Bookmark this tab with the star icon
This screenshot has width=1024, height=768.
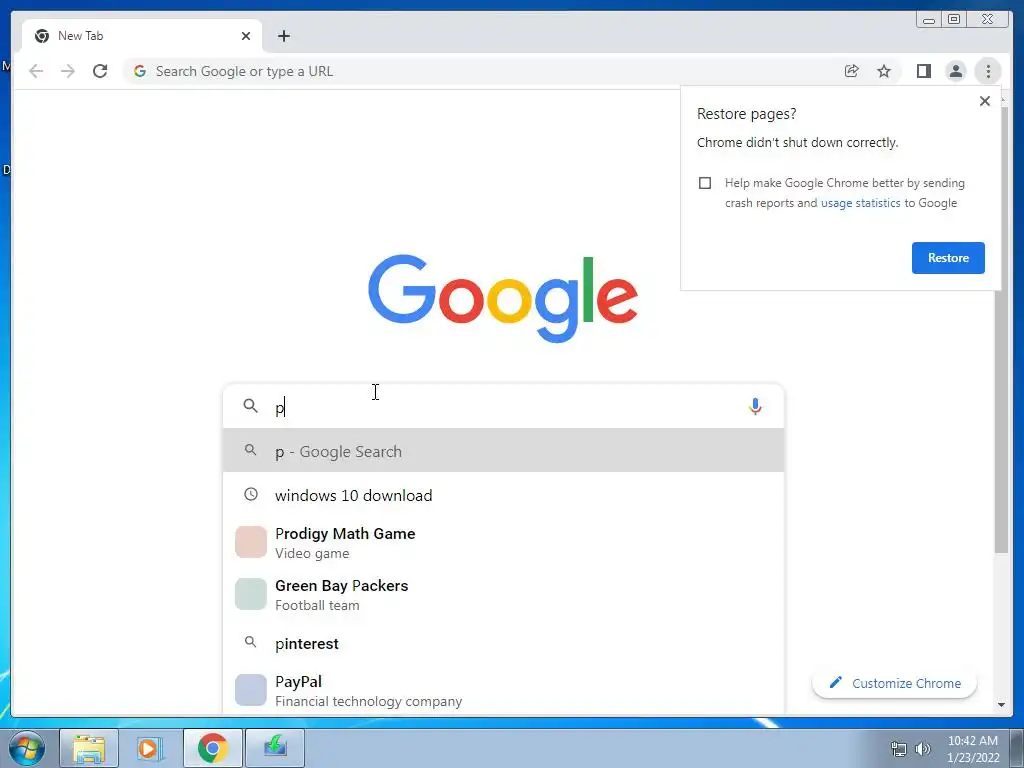(x=884, y=71)
